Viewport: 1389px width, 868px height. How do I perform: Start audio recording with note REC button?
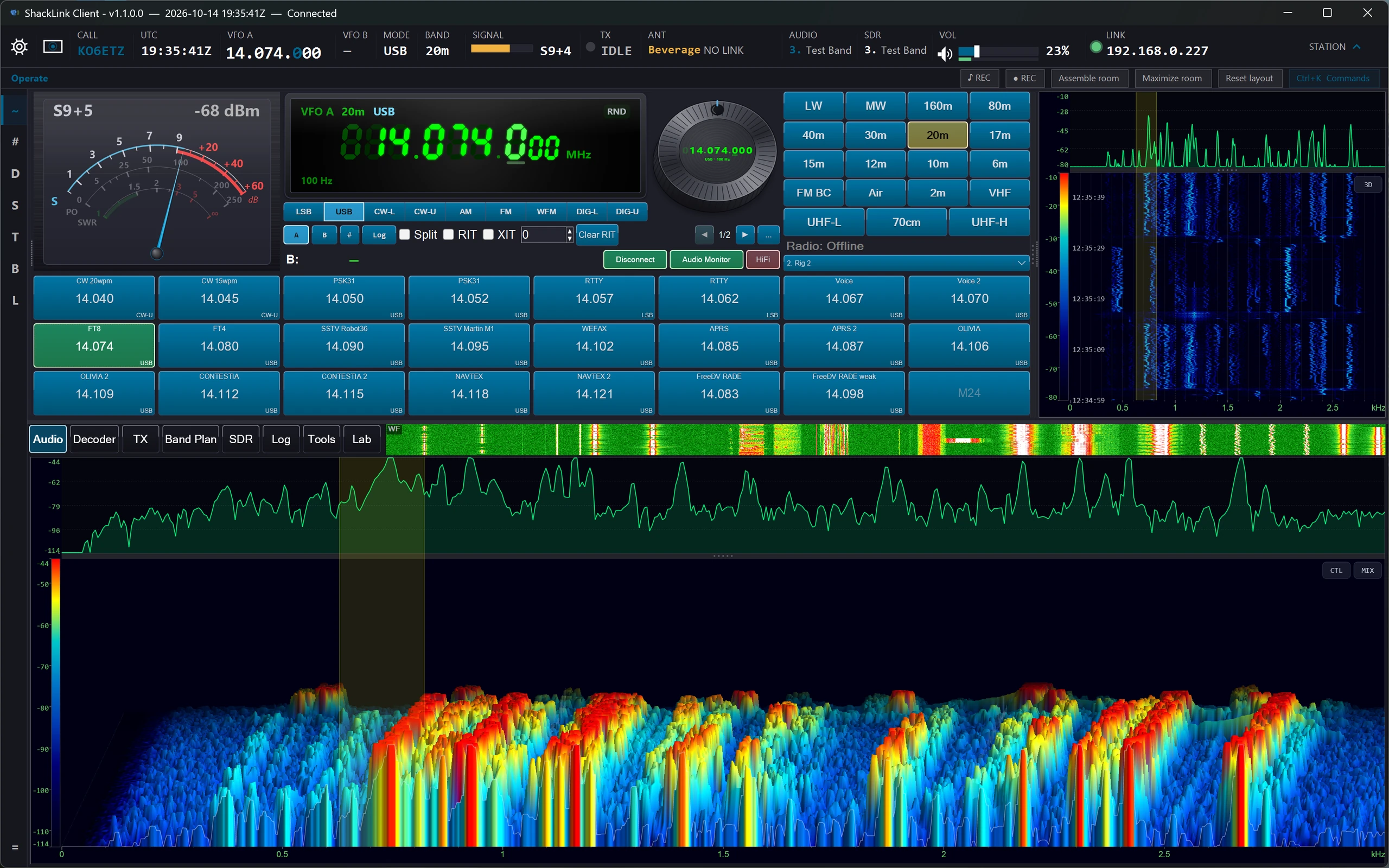click(x=979, y=78)
